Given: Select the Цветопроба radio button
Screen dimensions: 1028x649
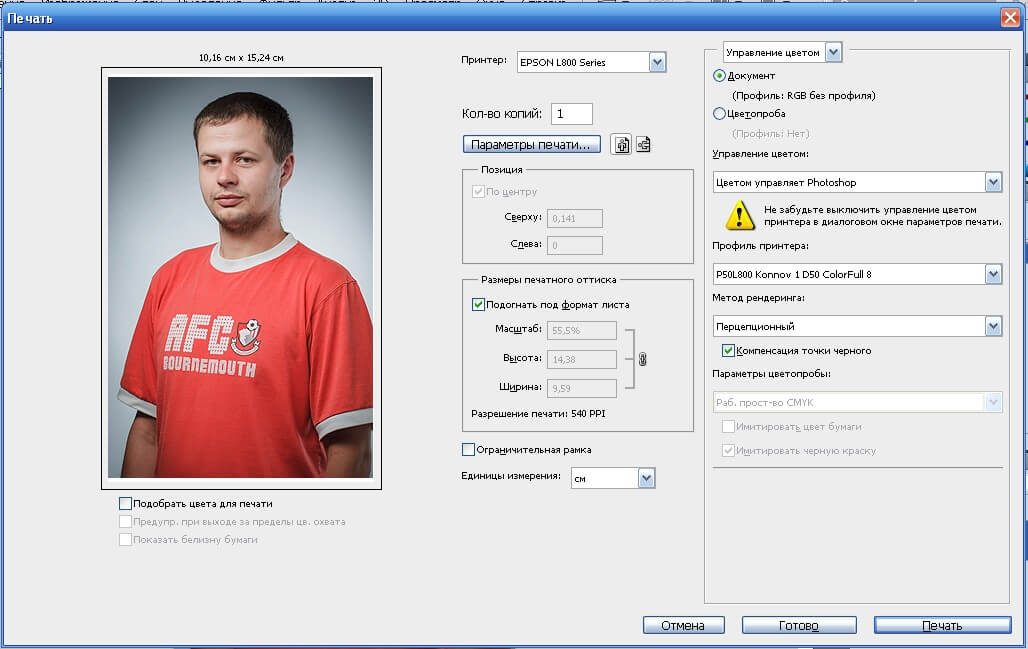Looking at the screenshot, I should coord(719,113).
